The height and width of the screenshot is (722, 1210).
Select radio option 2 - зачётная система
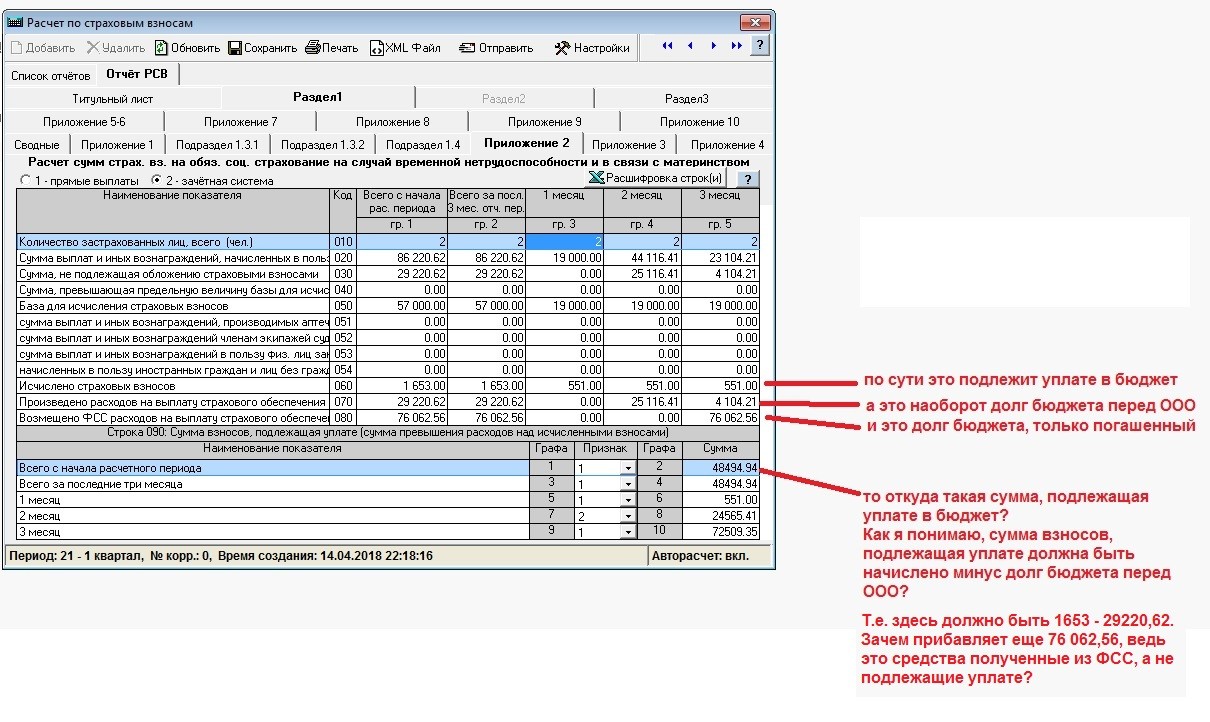[x=156, y=181]
